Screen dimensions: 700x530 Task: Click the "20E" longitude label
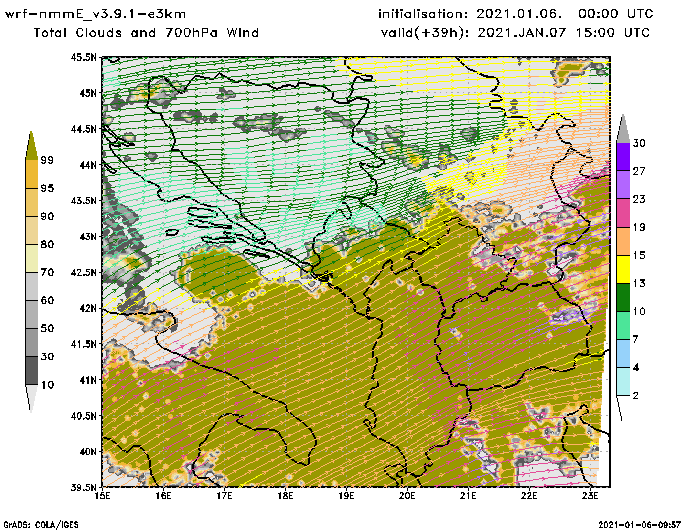(407, 496)
